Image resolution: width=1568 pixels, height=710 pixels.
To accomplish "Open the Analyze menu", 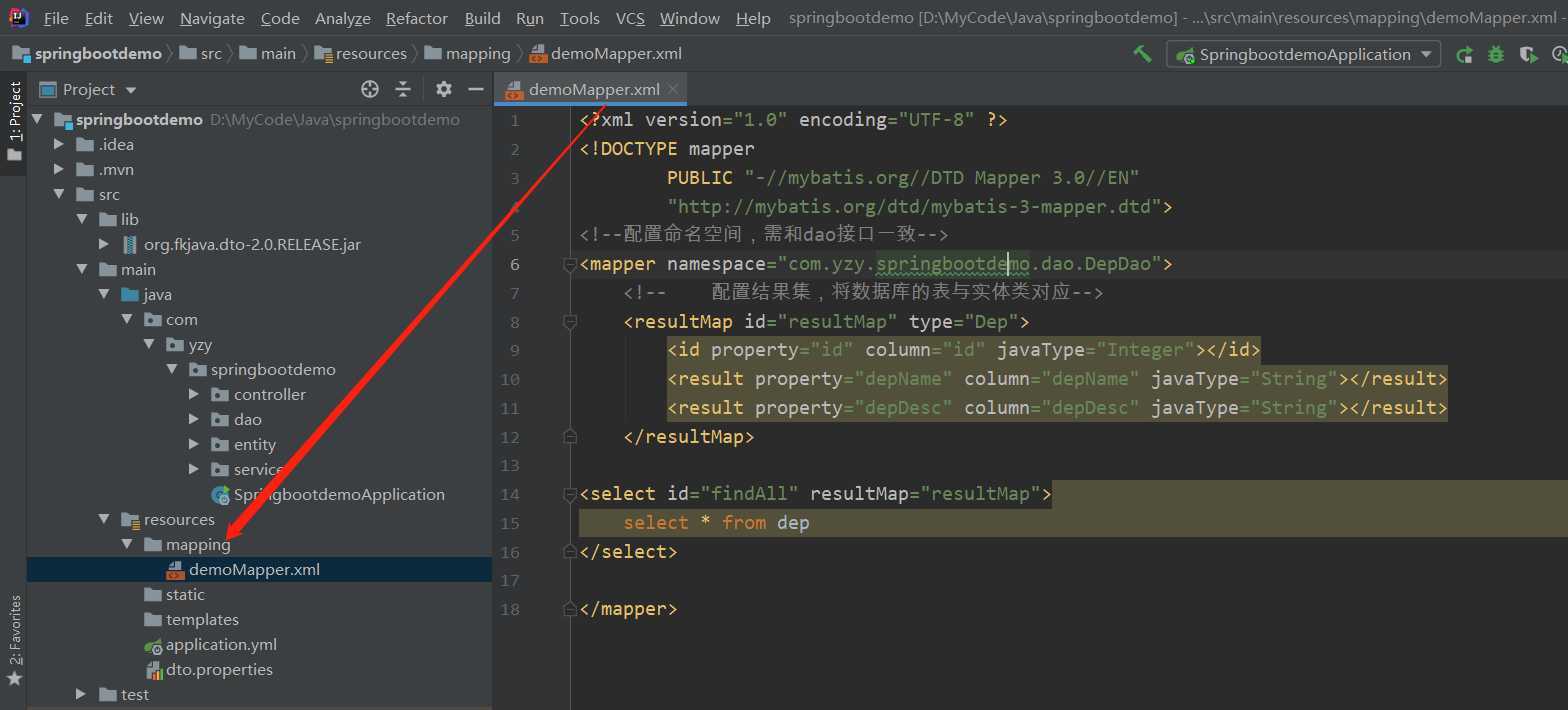I will point(342,18).
